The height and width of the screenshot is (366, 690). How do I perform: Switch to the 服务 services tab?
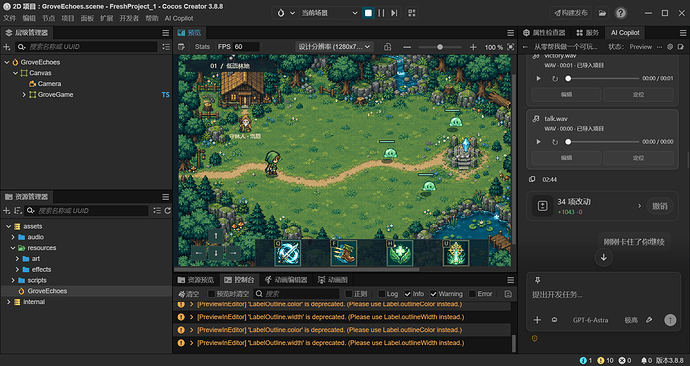(x=587, y=33)
